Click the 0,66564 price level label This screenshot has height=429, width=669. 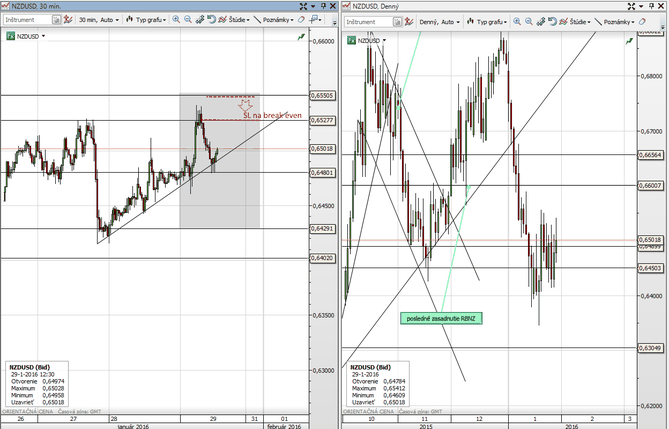pyautogui.click(x=651, y=155)
